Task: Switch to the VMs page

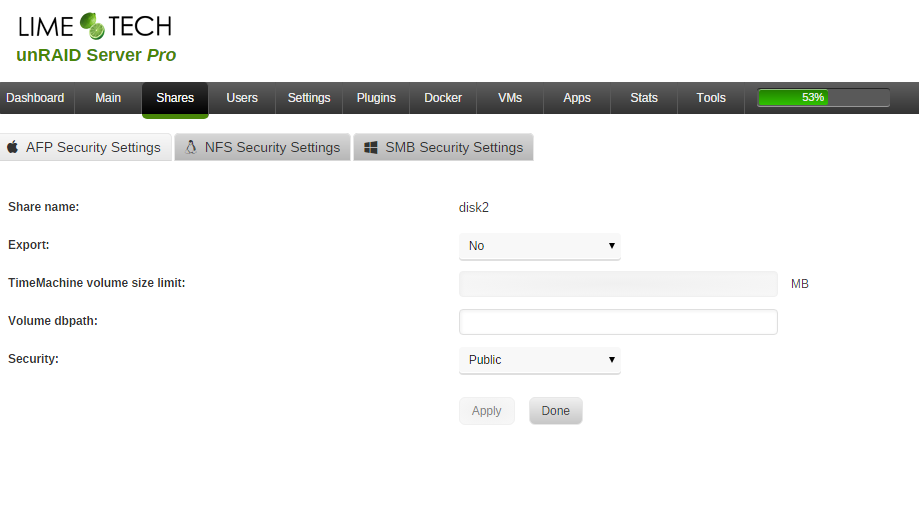Action: pyautogui.click(x=510, y=98)
